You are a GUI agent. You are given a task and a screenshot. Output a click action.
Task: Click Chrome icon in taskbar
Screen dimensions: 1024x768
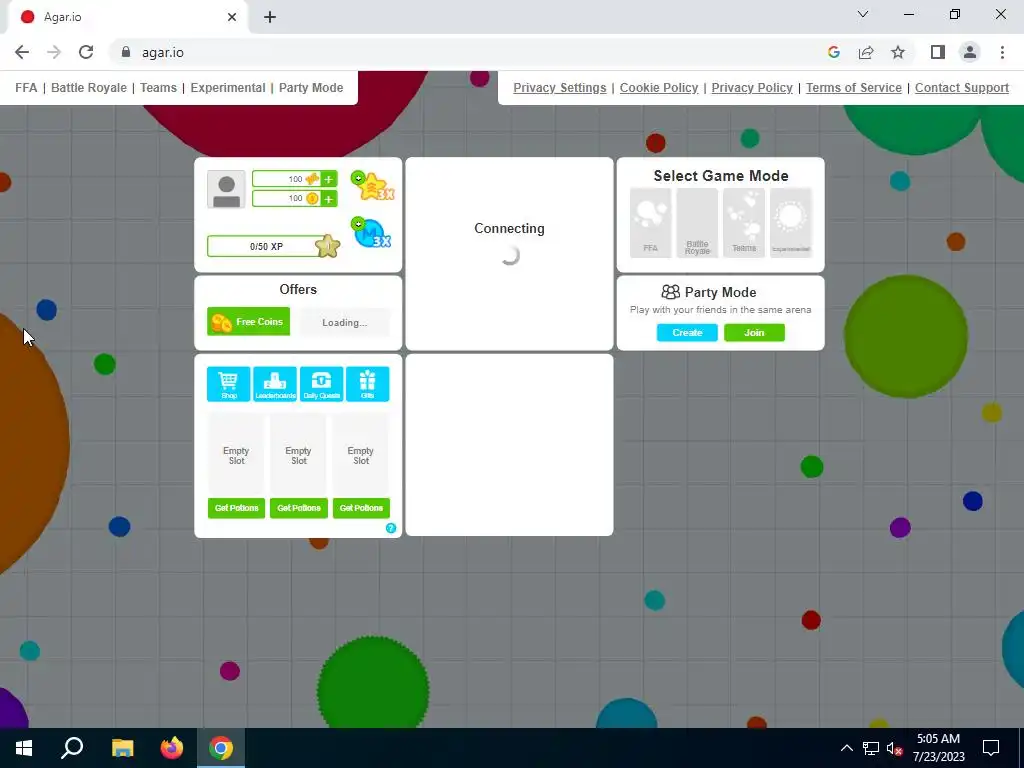click(221, 748)
